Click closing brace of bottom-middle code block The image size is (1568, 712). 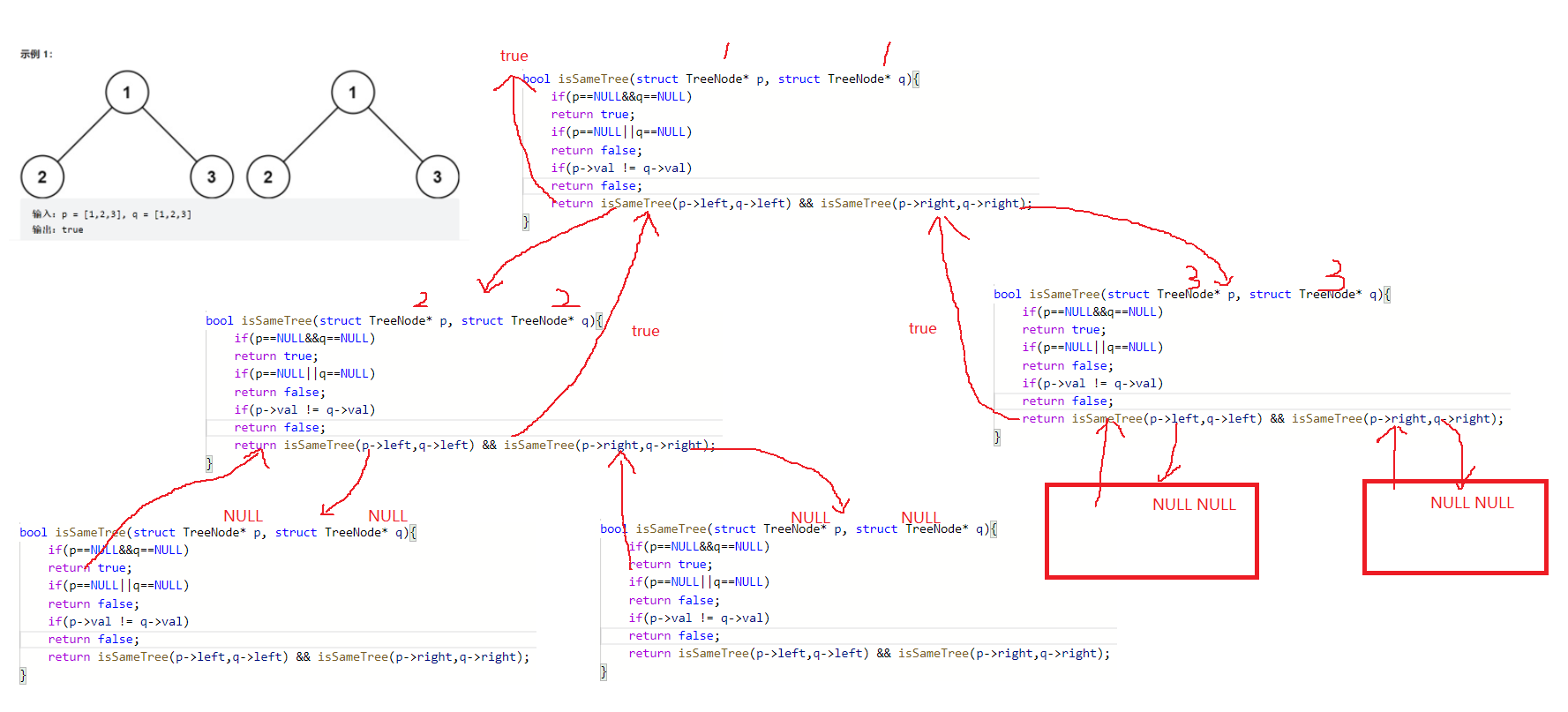point(604,672)
